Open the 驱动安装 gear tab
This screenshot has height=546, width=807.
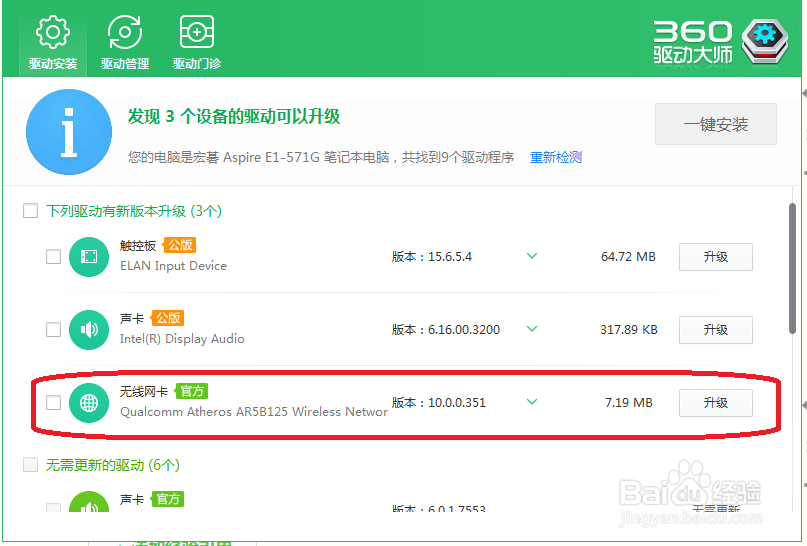click(x=53, y=43)
